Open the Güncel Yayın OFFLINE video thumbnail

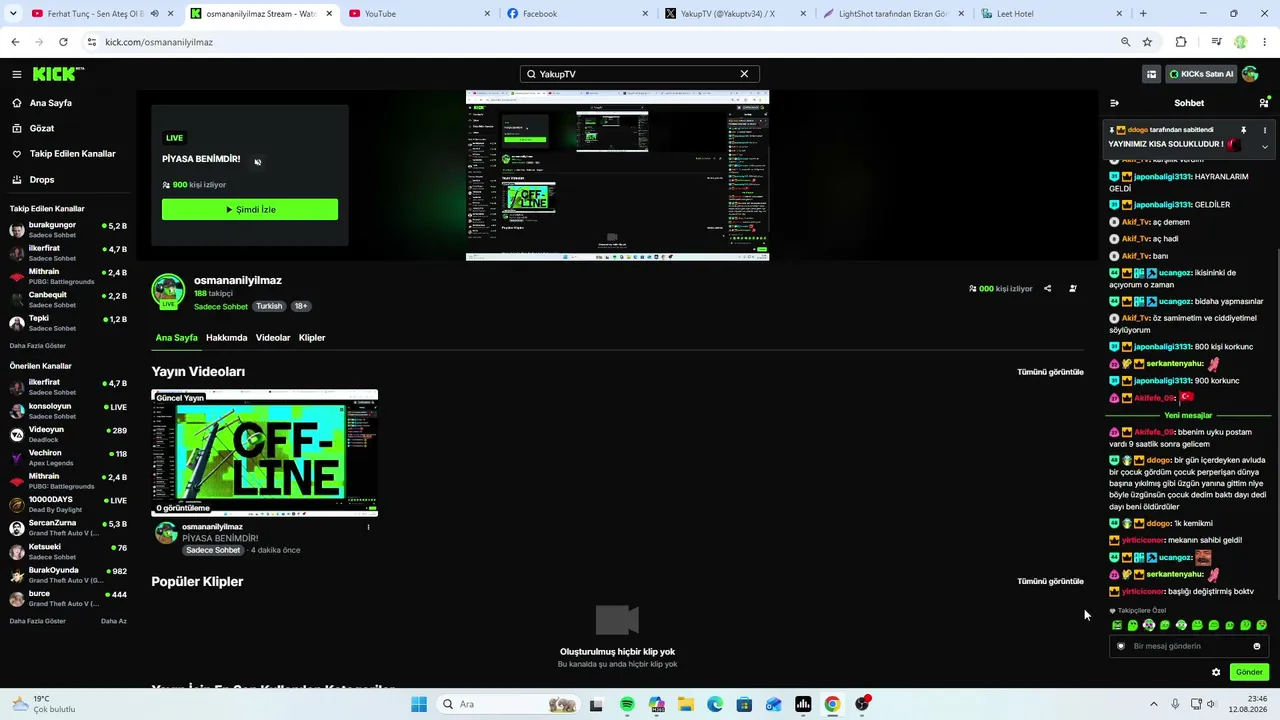(x=265, y=453)
